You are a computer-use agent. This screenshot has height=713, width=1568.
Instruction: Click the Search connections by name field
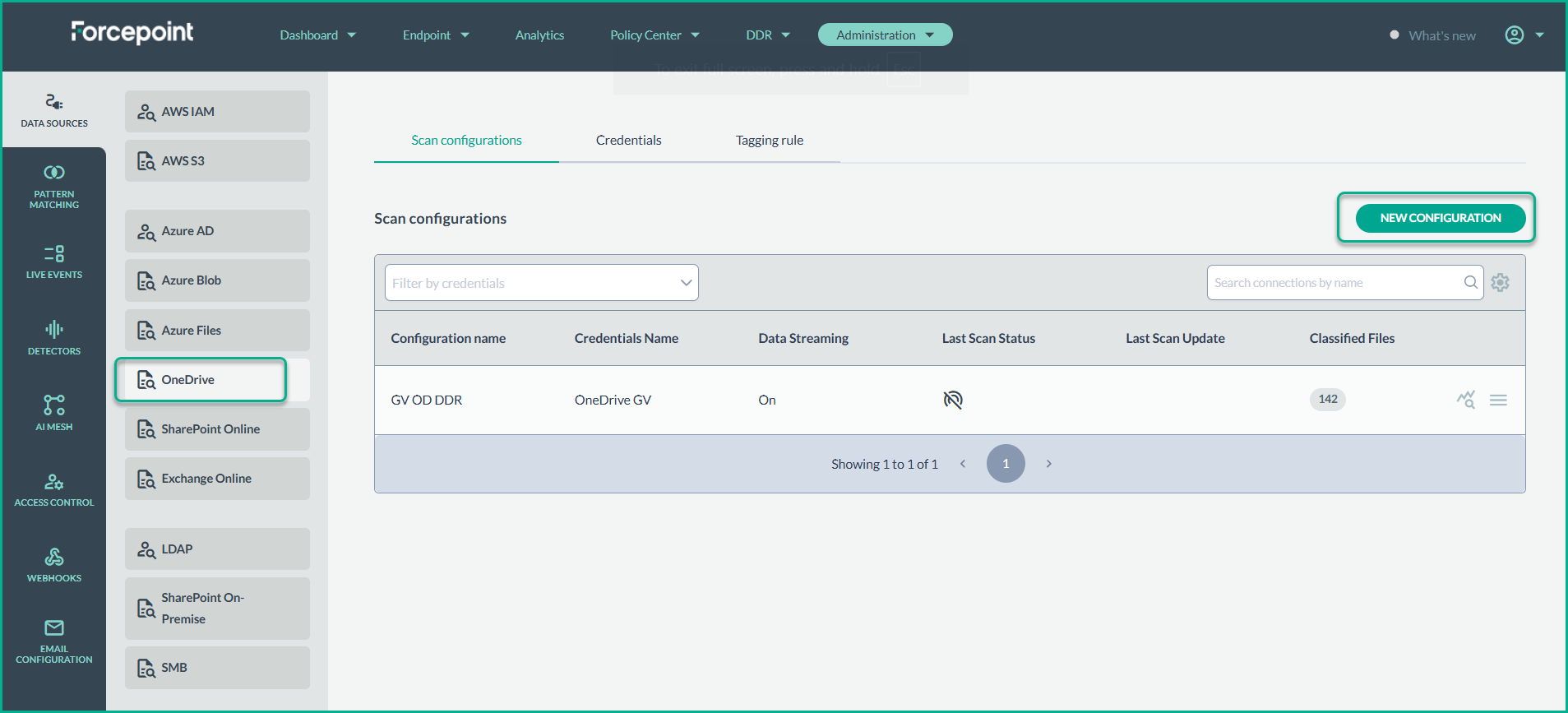[x=1332, y=283]
